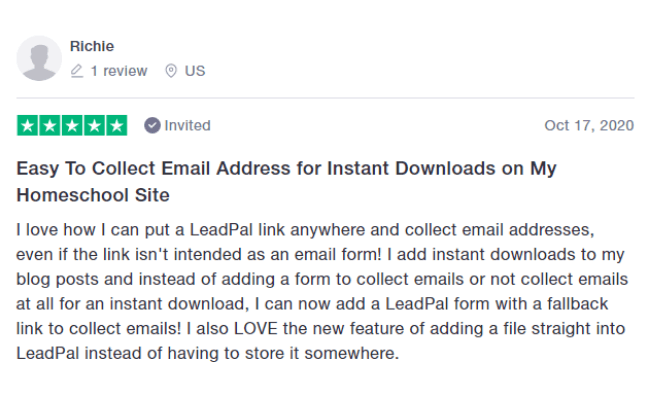Click the final line 'LeadPal instead of having'
Screen dimensions: 650x400
[x=207, y=354]
